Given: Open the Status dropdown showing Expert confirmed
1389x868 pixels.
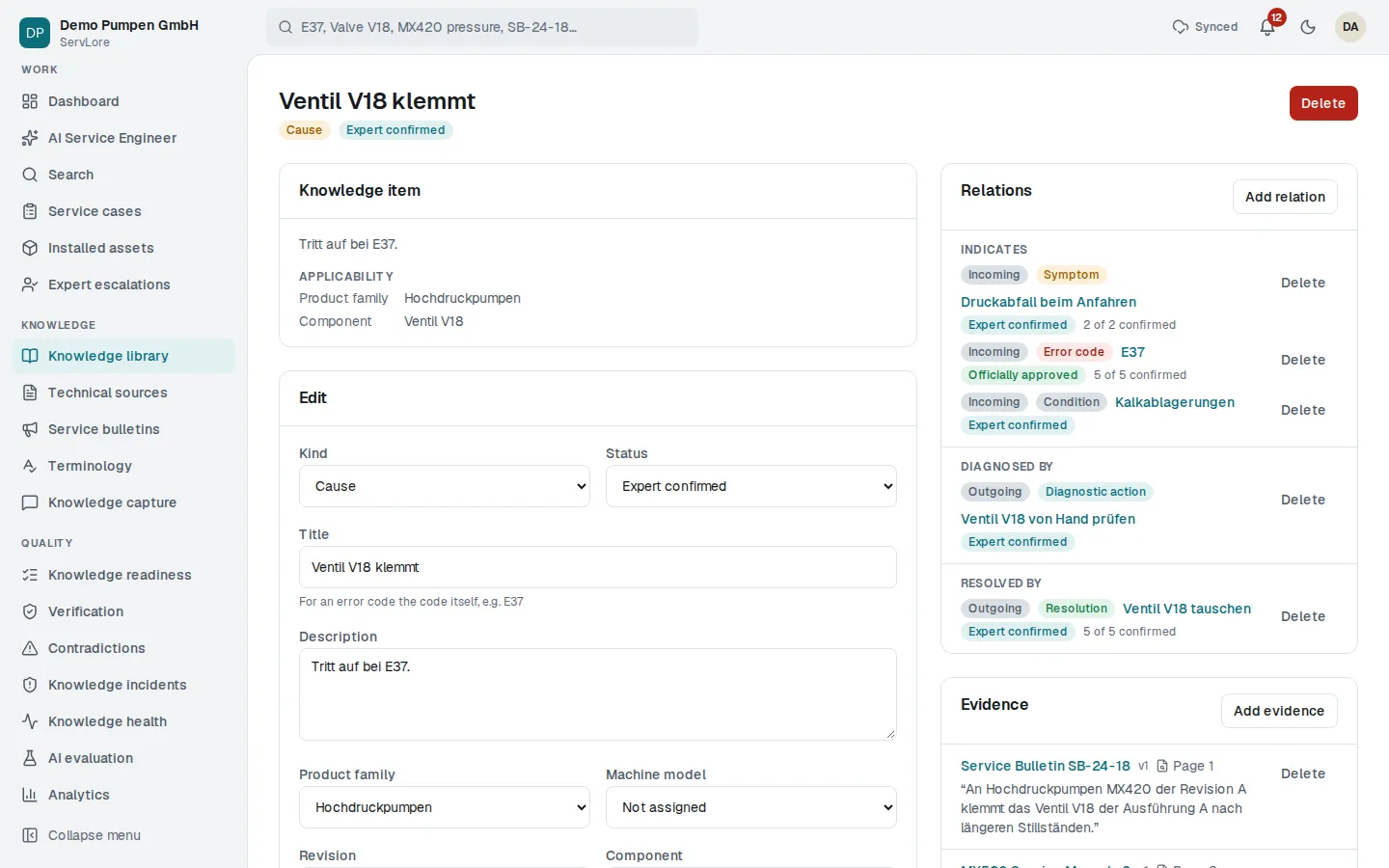Looking at the screenshot, I should pos(751,486).
